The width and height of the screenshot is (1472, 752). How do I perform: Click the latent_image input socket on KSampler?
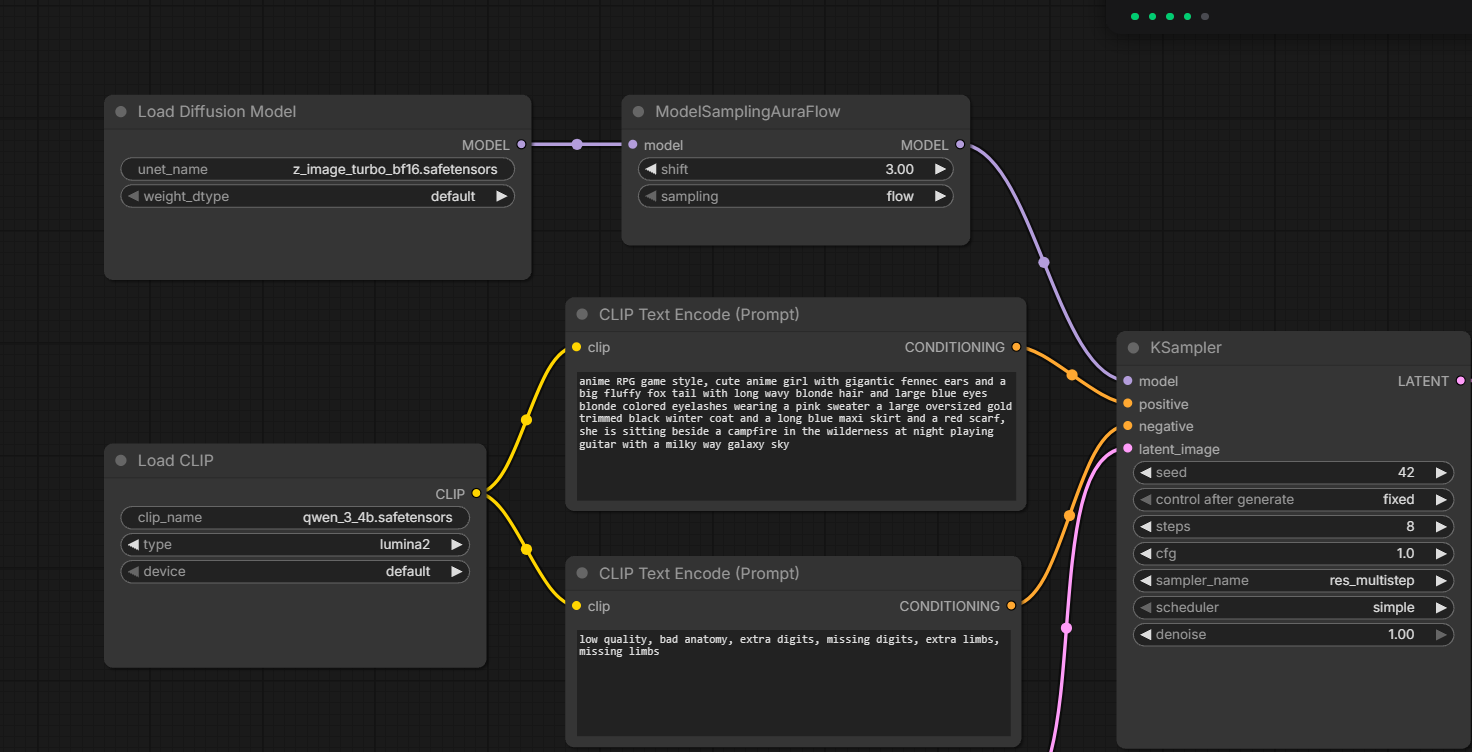pos(1128,449)
